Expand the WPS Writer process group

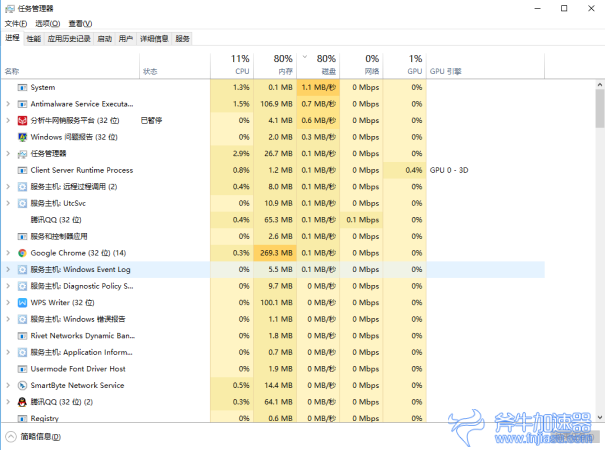(8, 303)
